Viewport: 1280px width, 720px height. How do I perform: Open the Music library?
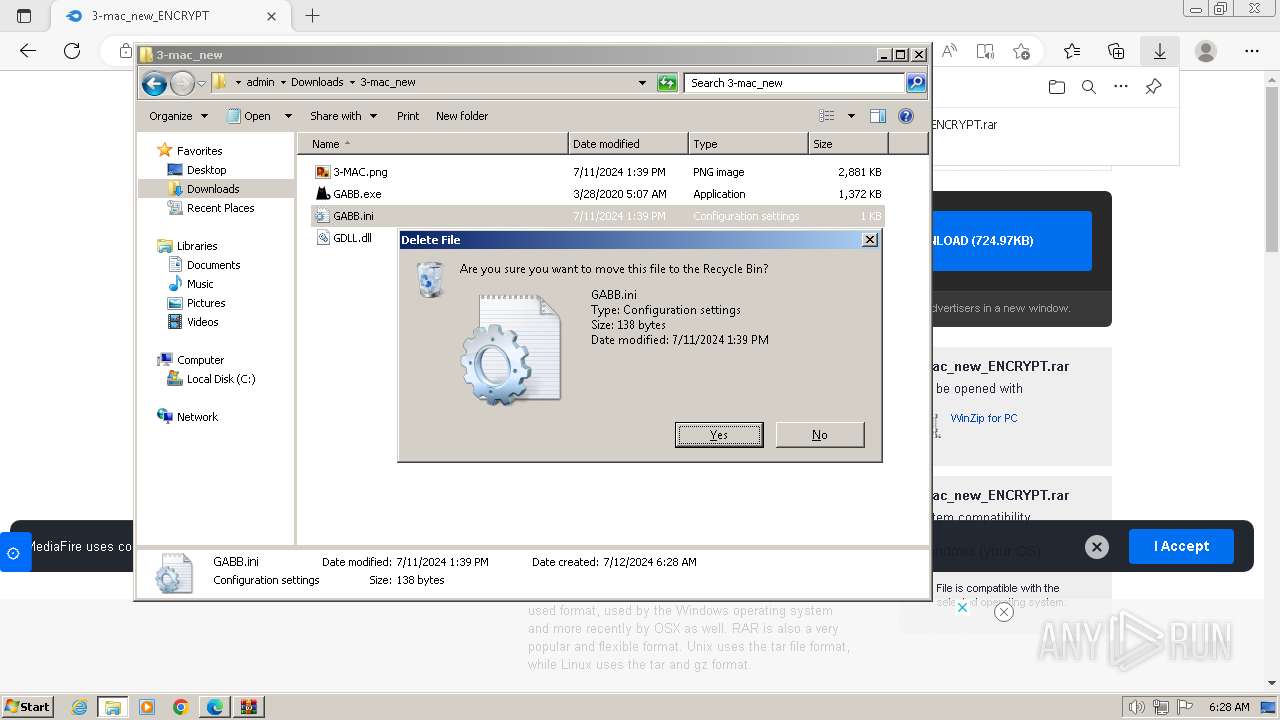[x=200, y=284]
